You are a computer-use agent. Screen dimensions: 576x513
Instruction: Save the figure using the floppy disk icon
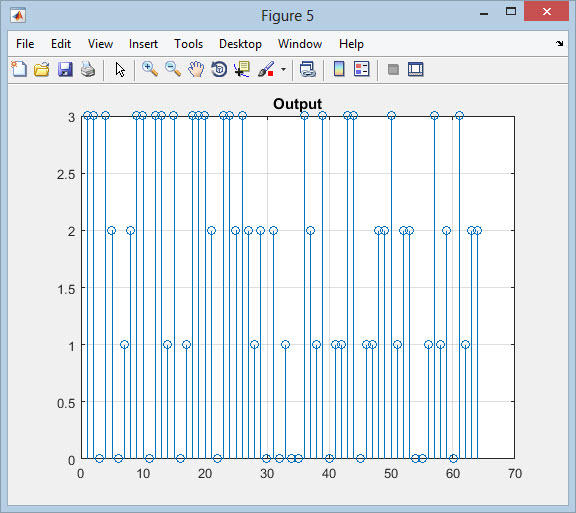65,69
